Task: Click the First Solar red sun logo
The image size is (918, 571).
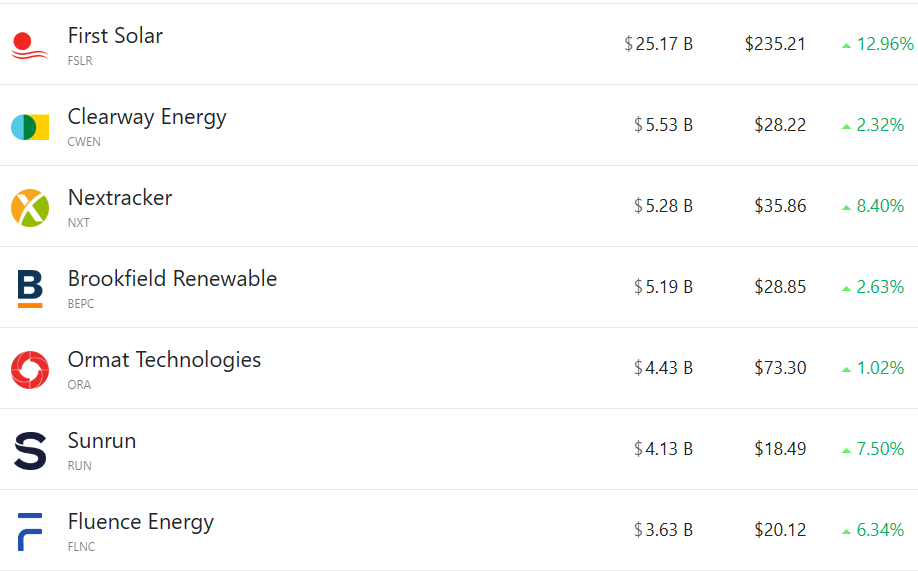Action: pyautogui.click(x=30, y=46)
